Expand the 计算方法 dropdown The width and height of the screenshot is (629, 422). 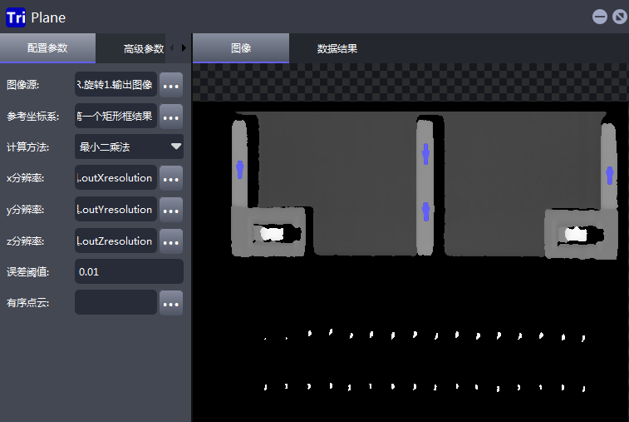(x=129, y=147)
